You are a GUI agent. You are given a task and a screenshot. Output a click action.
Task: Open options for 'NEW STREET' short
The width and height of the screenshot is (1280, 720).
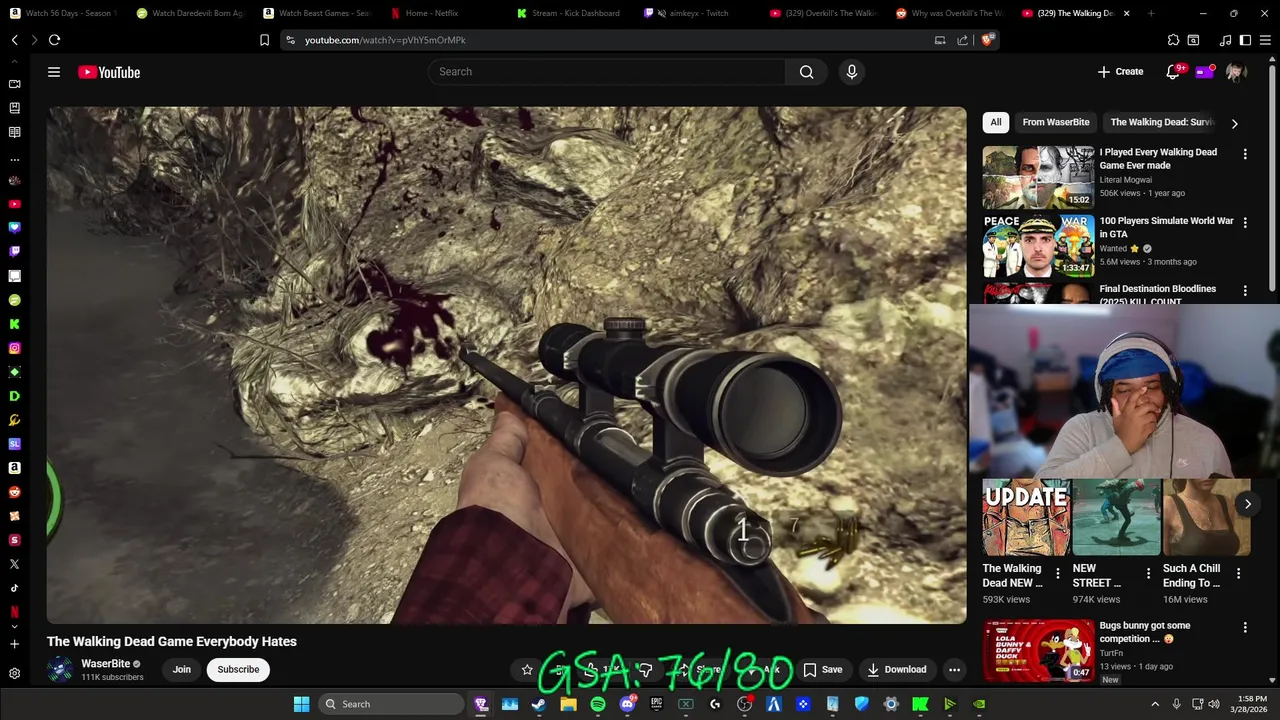(x=1148, y=574)
